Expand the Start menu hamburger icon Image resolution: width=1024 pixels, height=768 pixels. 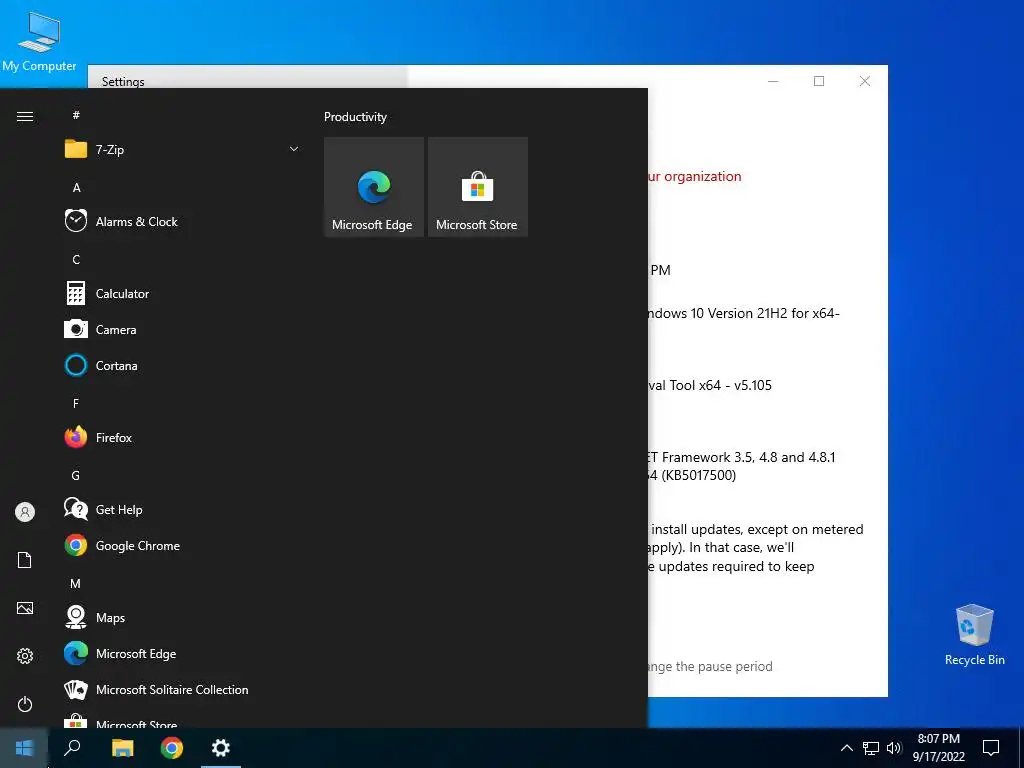pos(25,117)
